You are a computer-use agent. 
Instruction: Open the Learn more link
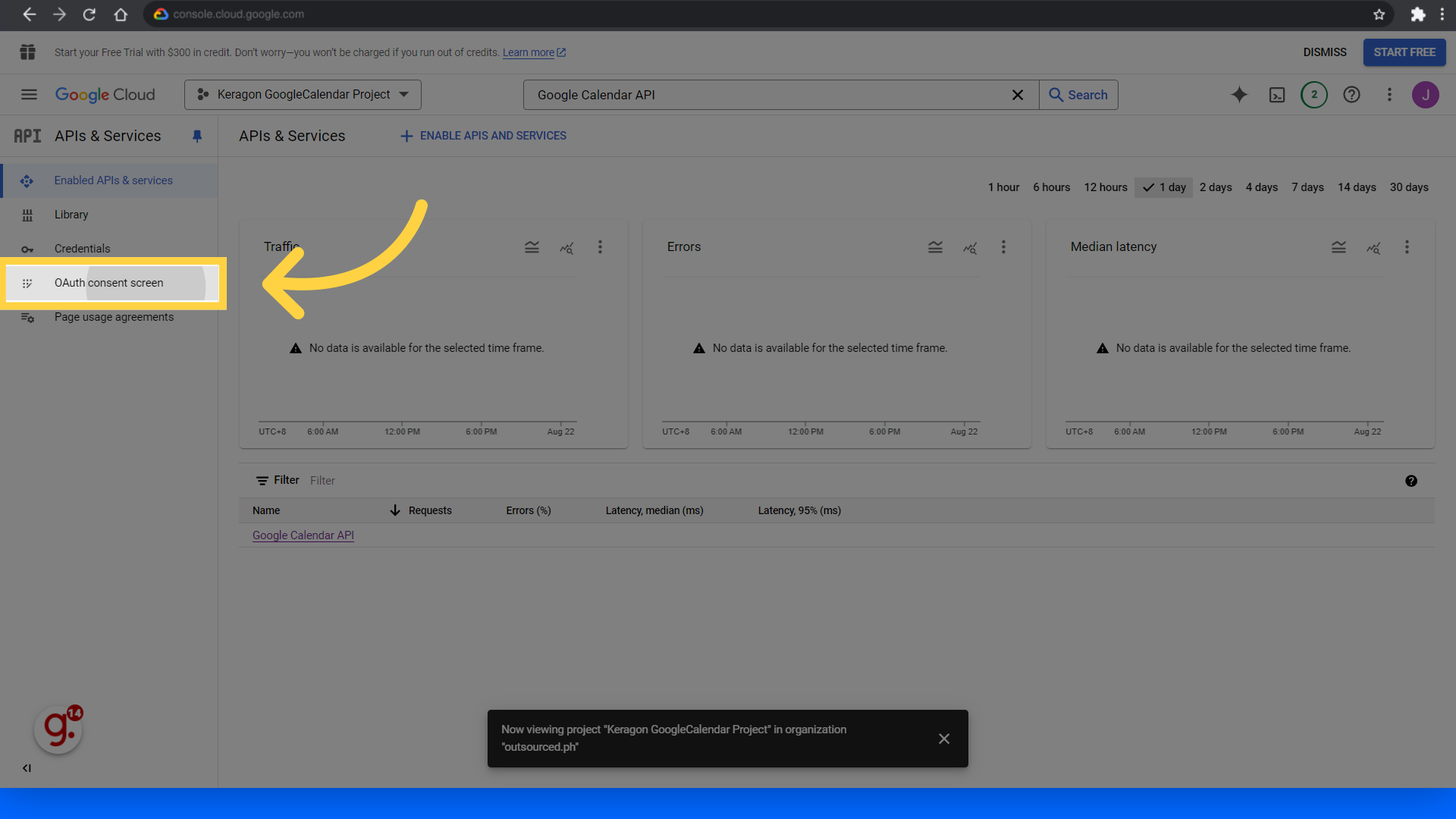[x=534, y=52]
